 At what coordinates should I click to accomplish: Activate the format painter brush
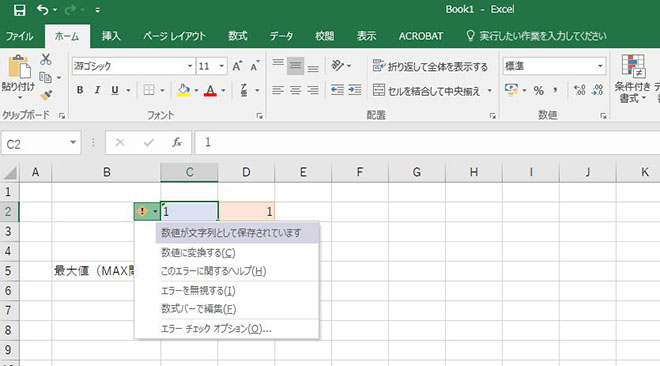point(46,95)
